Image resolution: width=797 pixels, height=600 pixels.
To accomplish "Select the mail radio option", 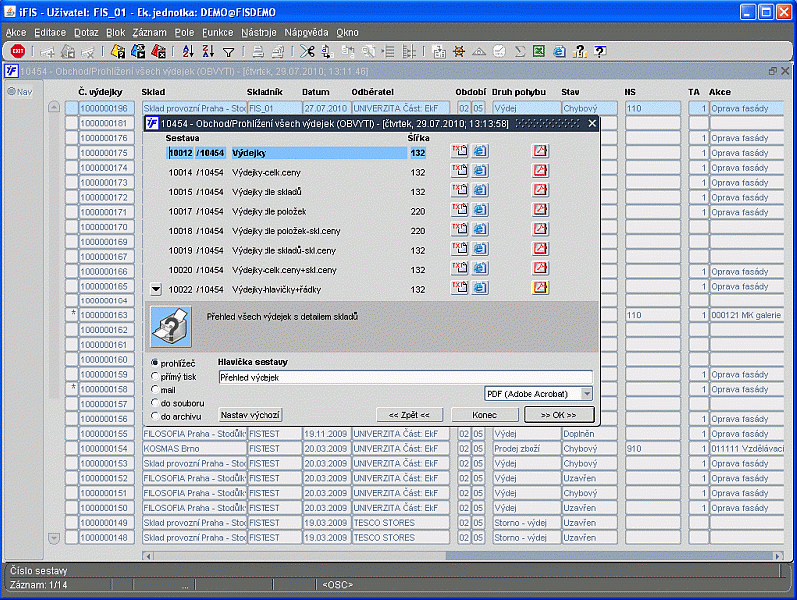I will 155,389.
